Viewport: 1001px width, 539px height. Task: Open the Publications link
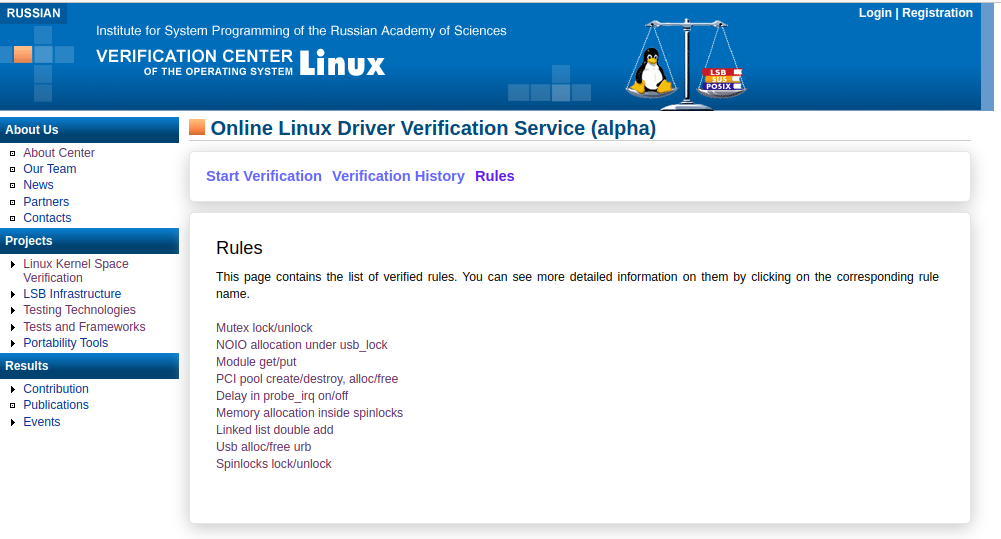click(x=56, y=405)
